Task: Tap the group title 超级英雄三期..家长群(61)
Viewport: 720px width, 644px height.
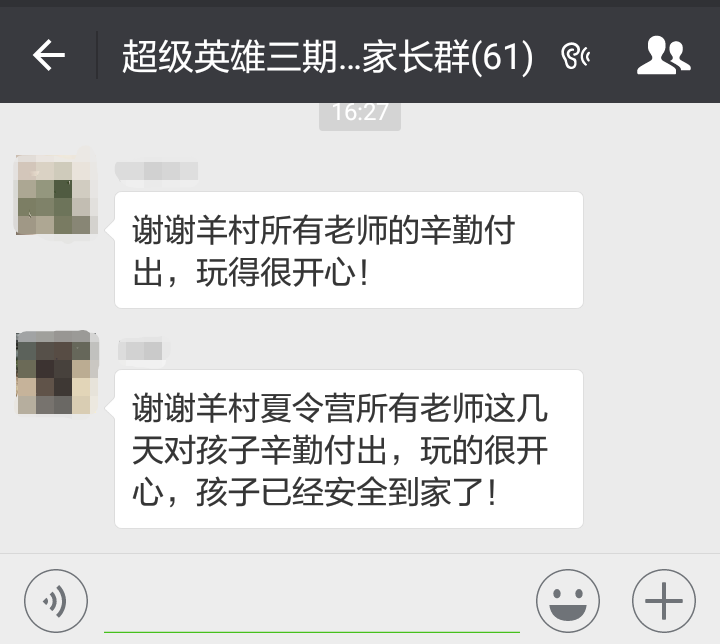Action: (x=327, y=56)
